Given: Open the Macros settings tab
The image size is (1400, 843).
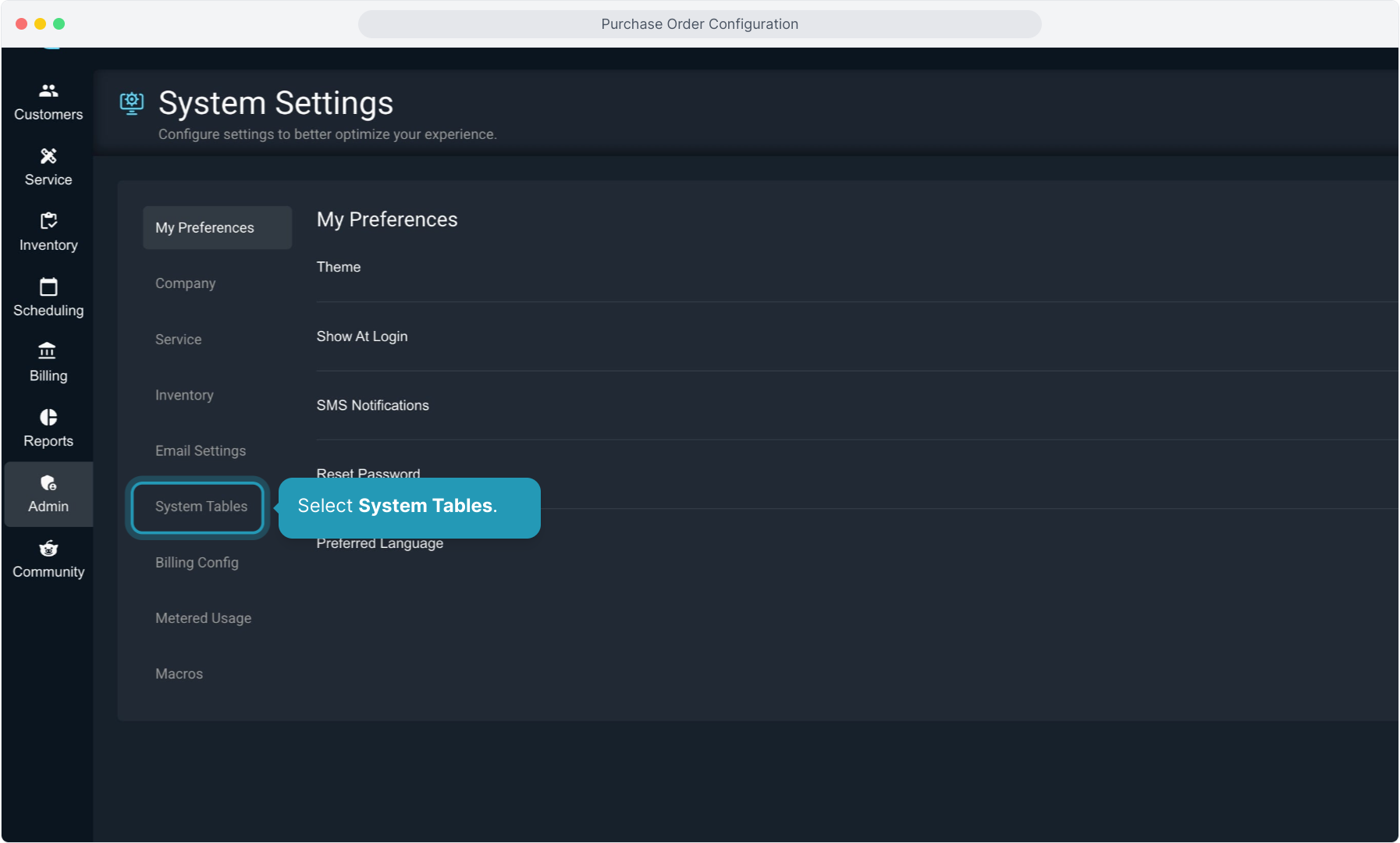Looking at the screenshot, I should click(179, 674).
